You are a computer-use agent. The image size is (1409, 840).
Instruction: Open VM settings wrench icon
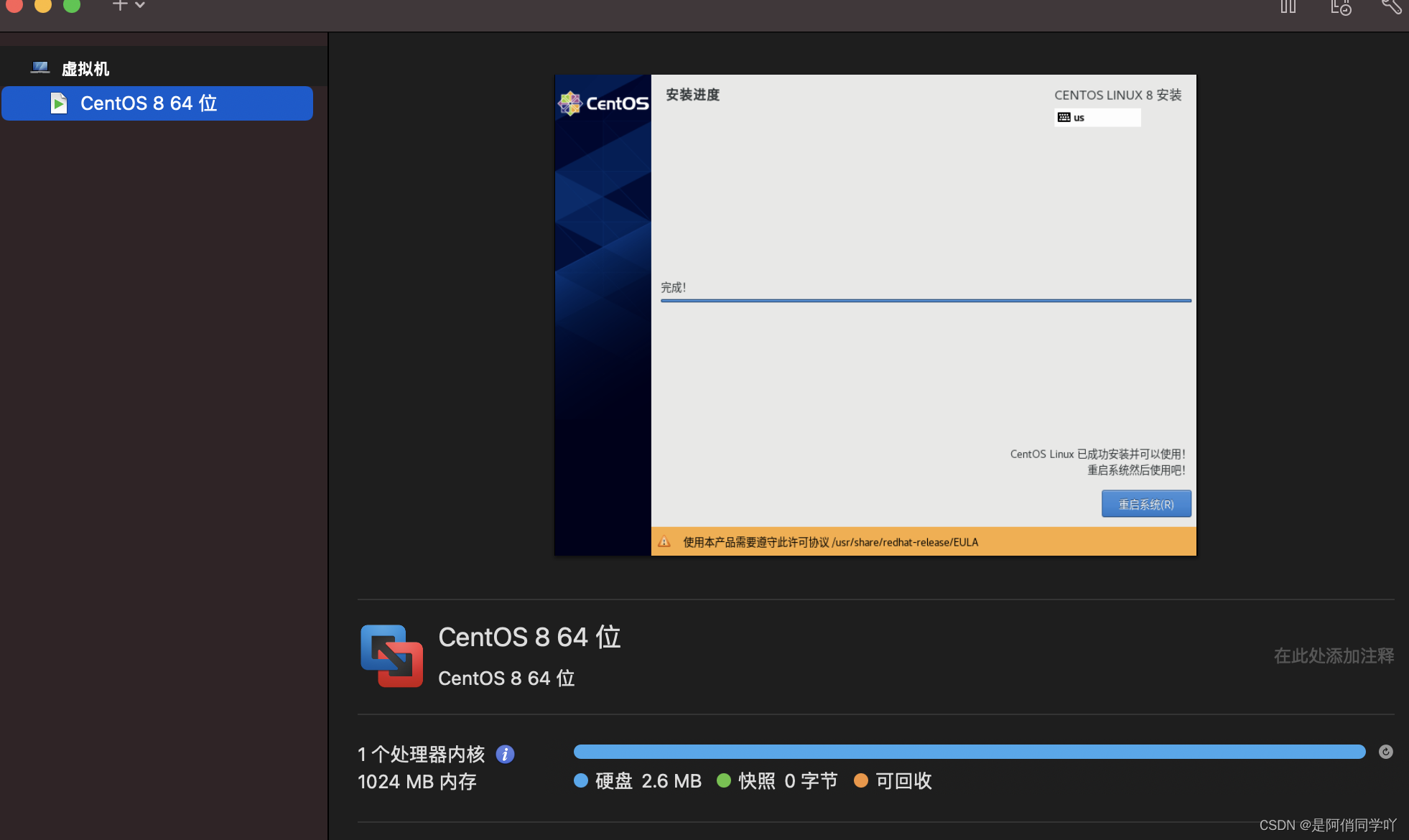click(x=1391, y=6)
